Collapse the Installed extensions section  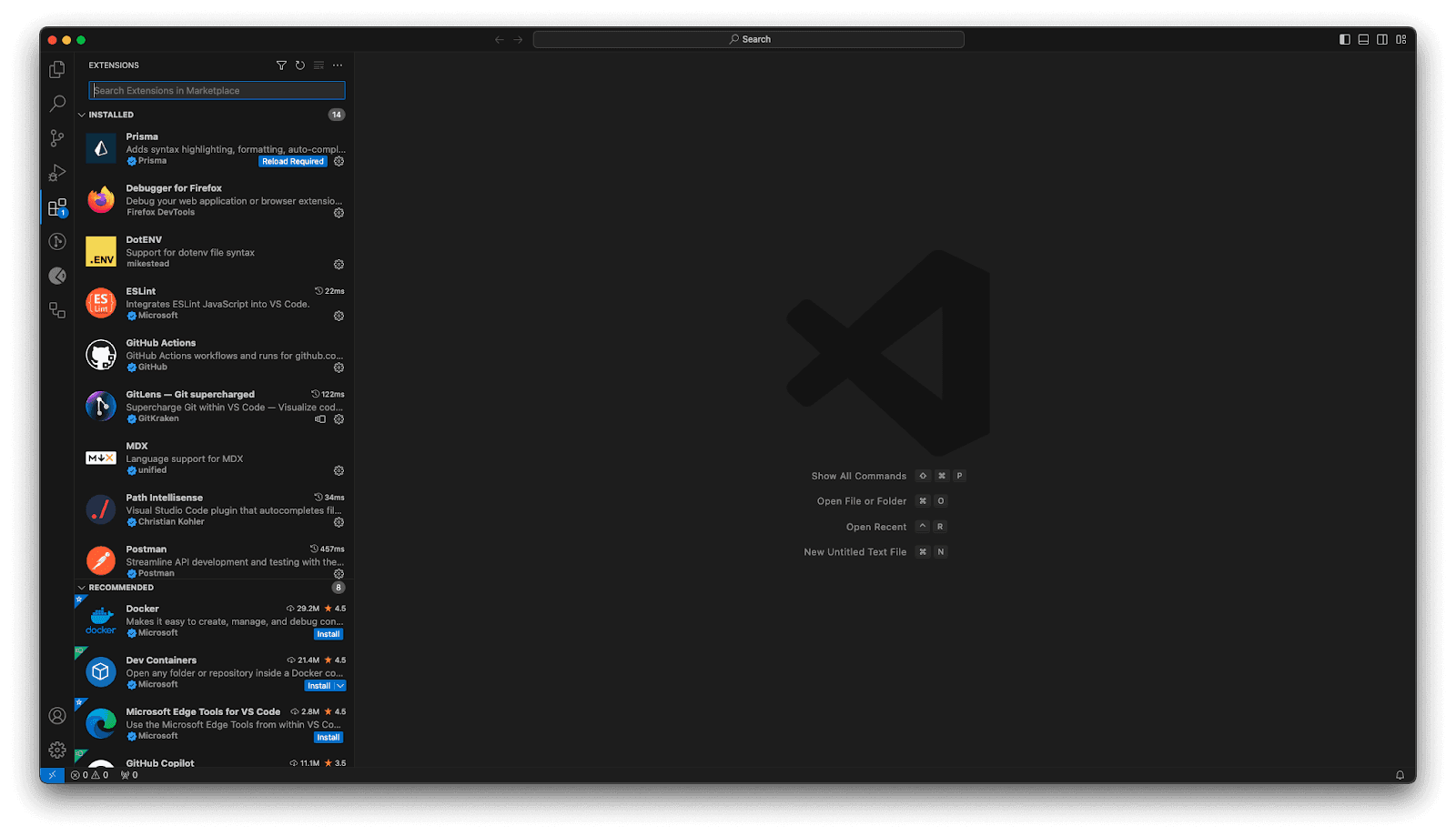[x=82, y=115]
